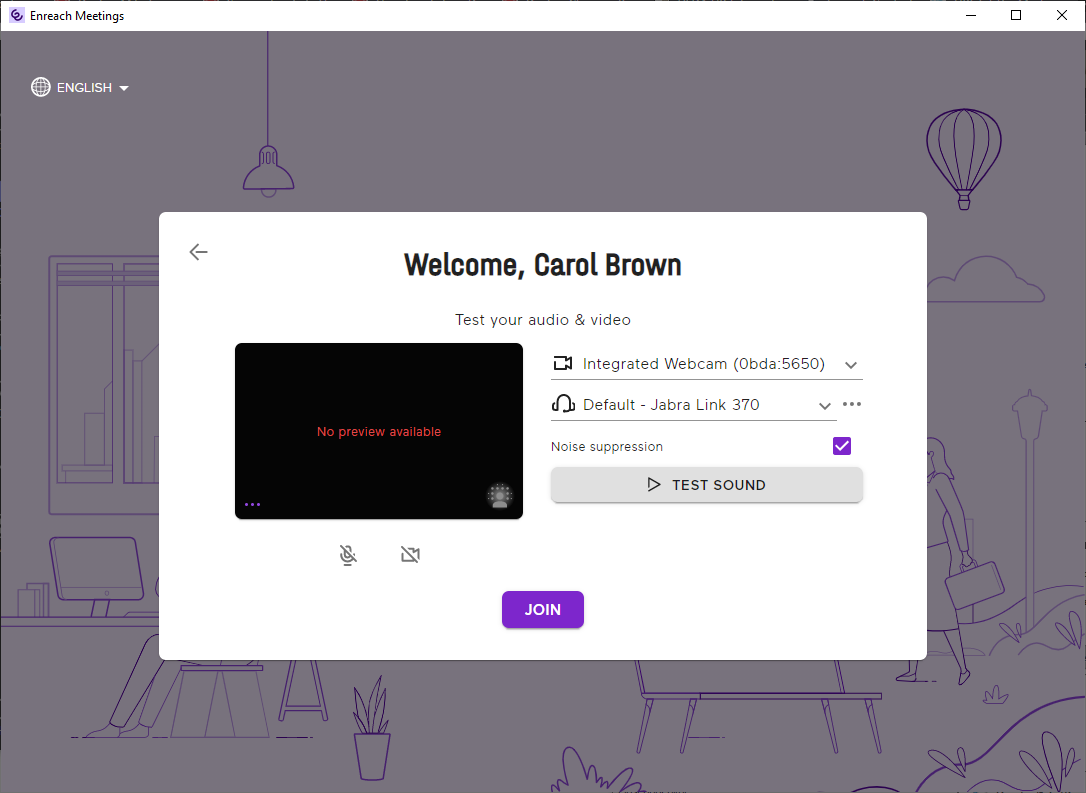Viewport: 1086px width, 793px height.
Task: Click the background blur icon in preview
Action: click(499, 496)
